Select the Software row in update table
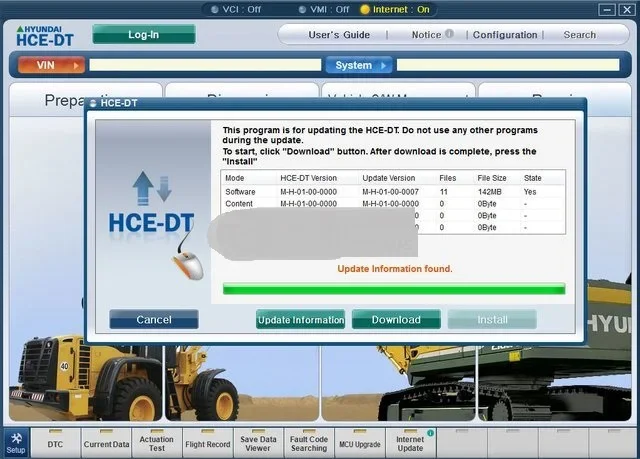Screen dimensions: 640x459 [393, 192]
